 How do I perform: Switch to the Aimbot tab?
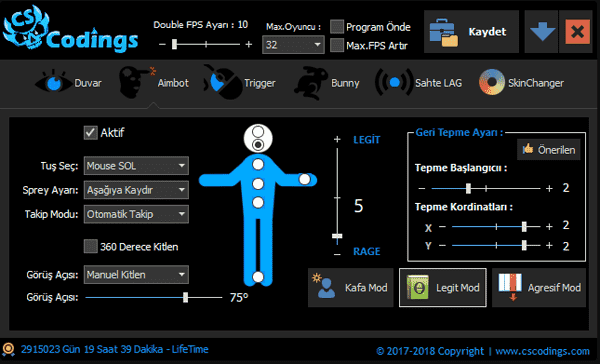[x=154, y=82]
